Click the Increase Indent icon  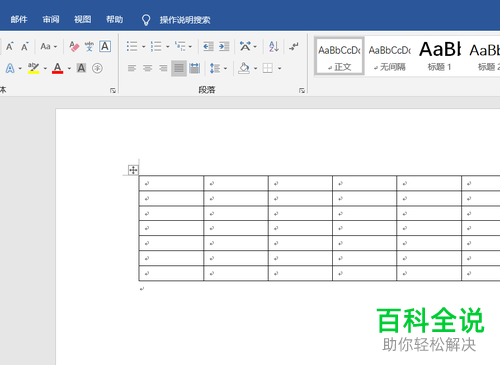pyautogui.click(x=224, y=46)
